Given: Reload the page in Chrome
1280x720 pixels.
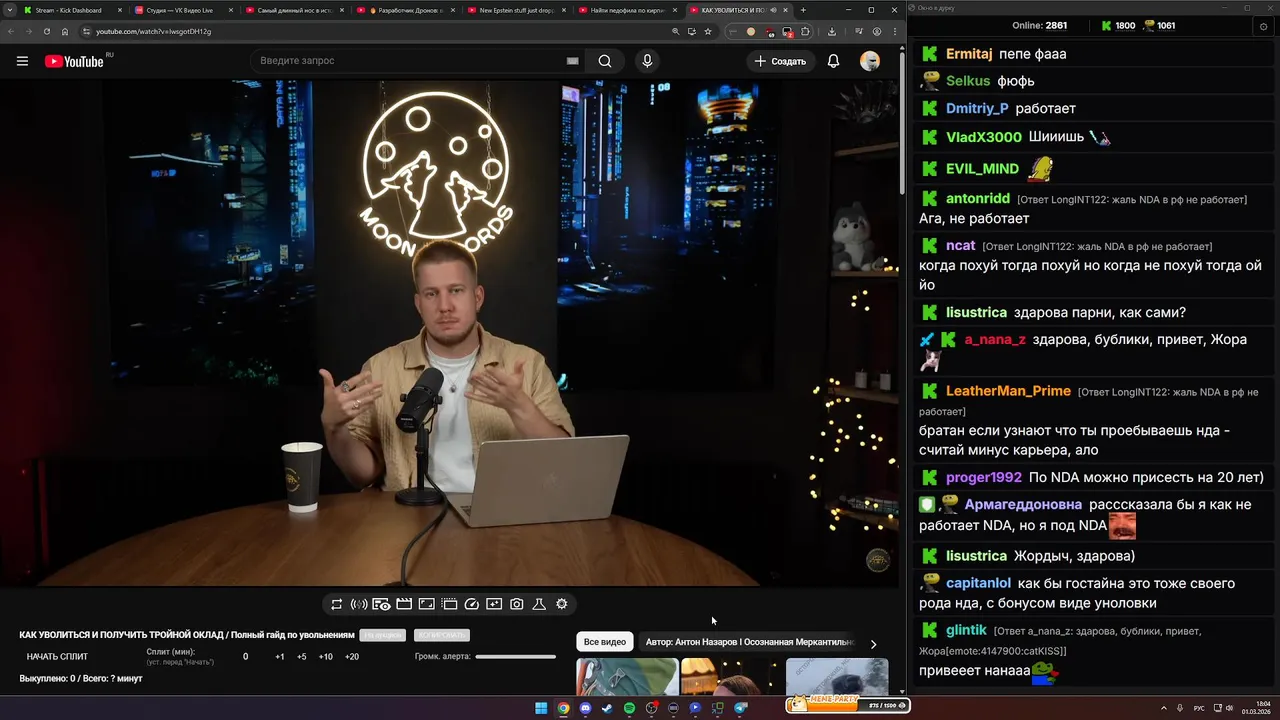Looking at the screenshot, I should point(47,31).
